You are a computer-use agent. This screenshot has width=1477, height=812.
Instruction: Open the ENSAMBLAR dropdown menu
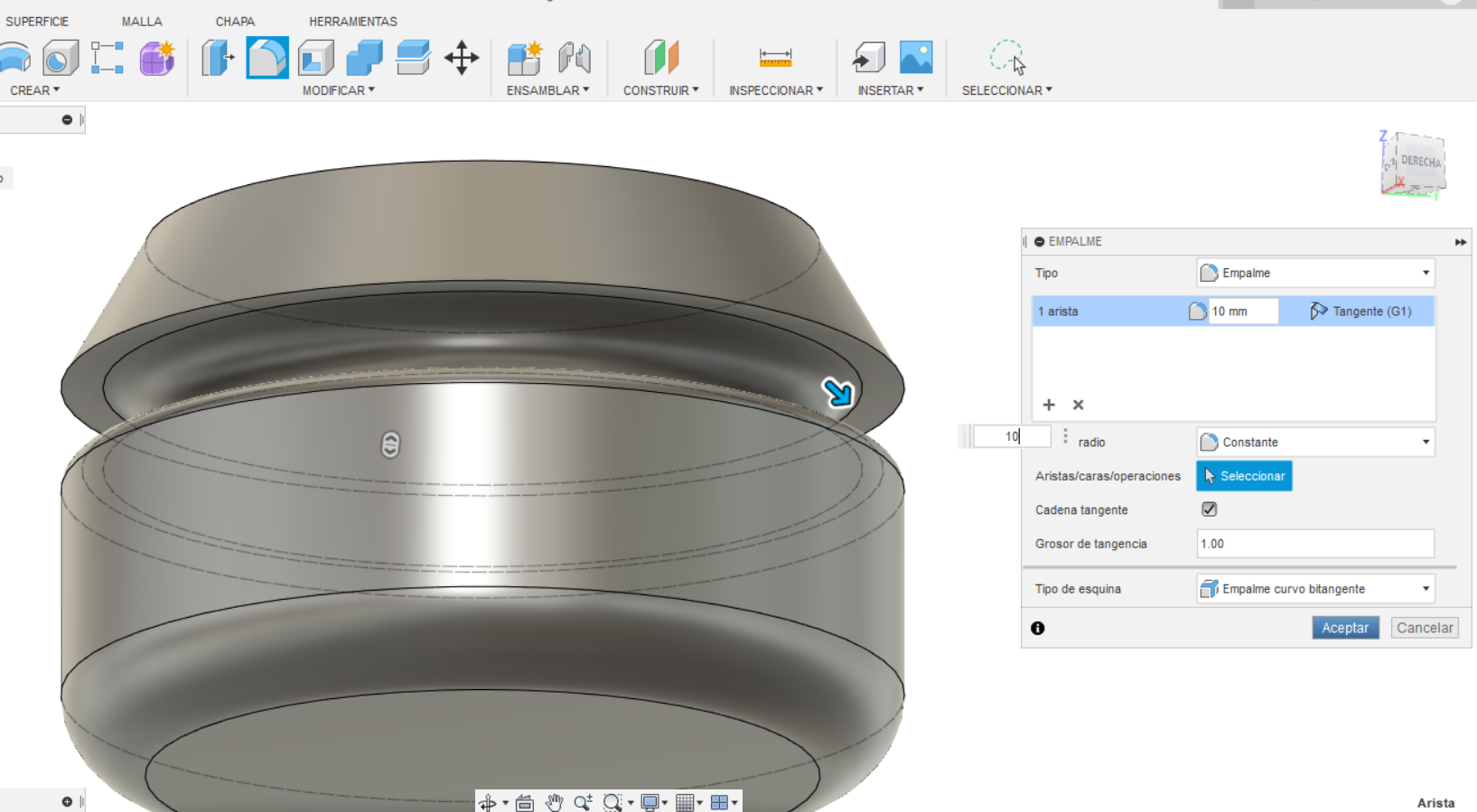point(547,90)
